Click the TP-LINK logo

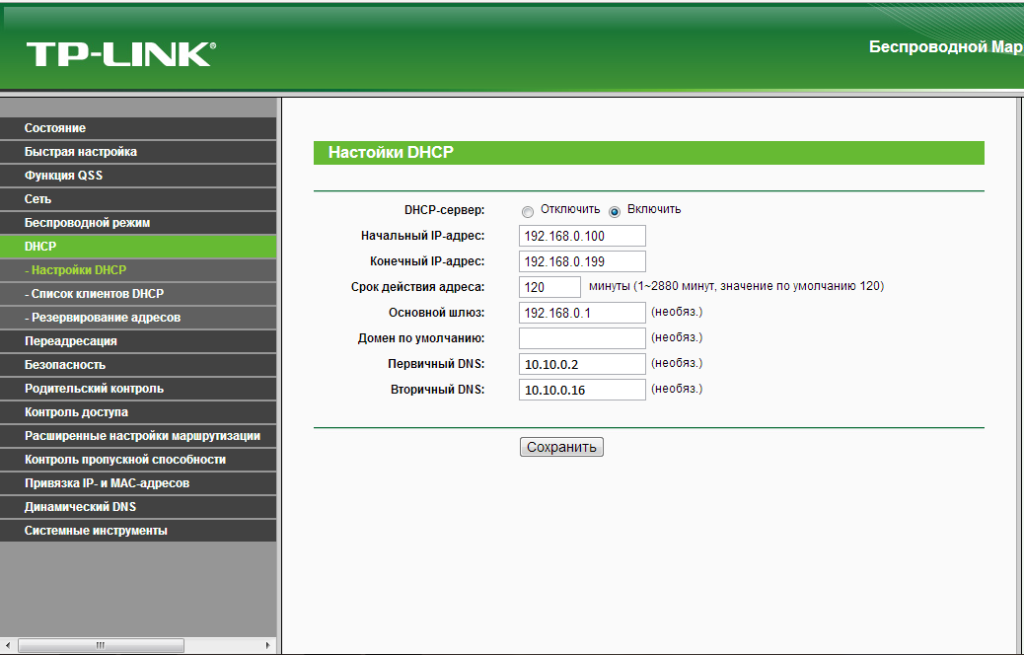[120, 53]
